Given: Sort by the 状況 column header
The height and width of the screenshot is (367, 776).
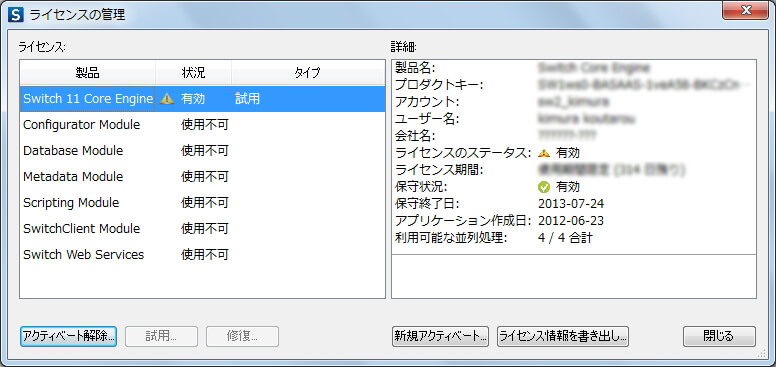Looking at the screenshot, I should coord(194,73).
